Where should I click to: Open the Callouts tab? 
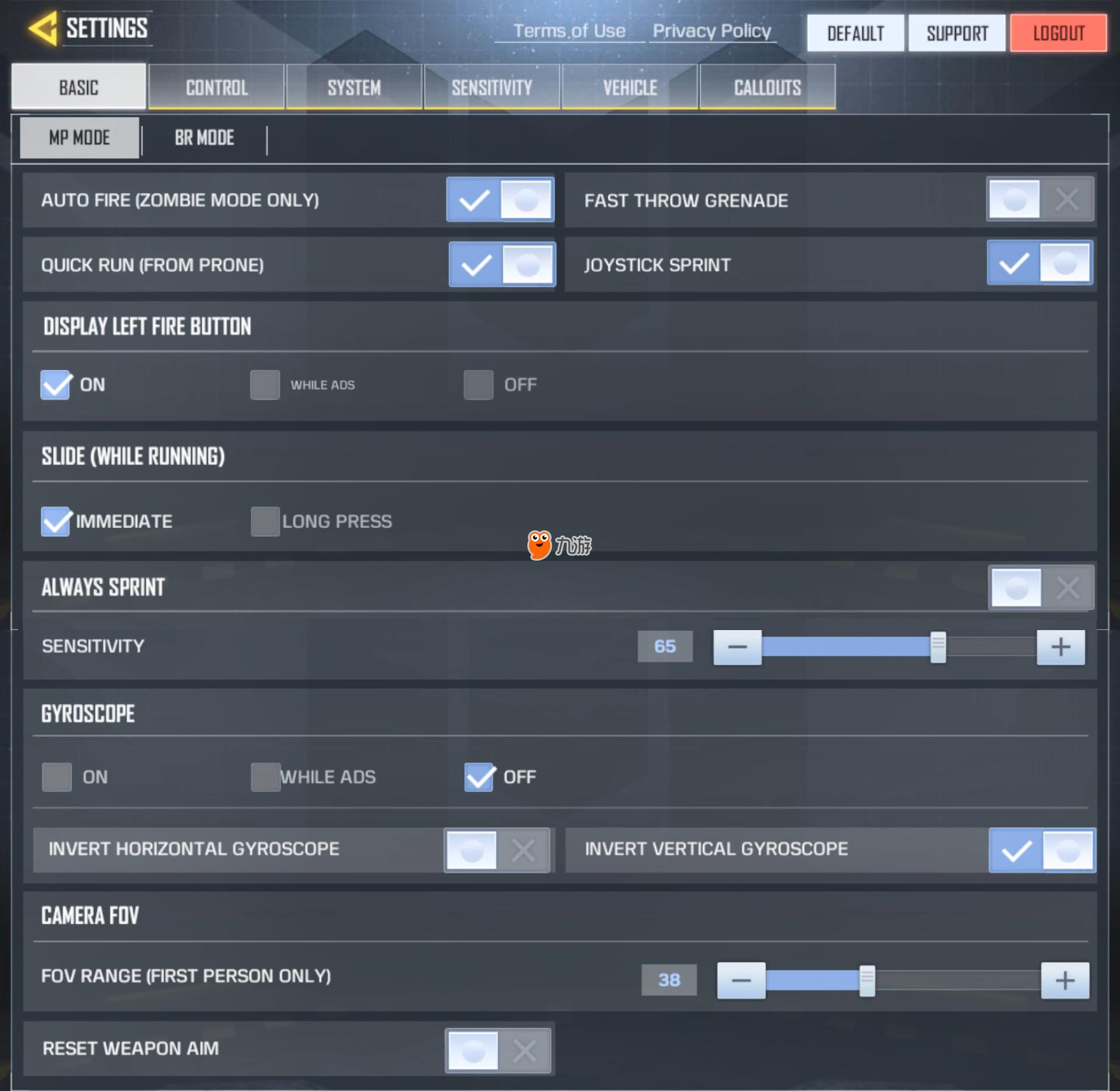pyautogui.click(x=767, y=86)
